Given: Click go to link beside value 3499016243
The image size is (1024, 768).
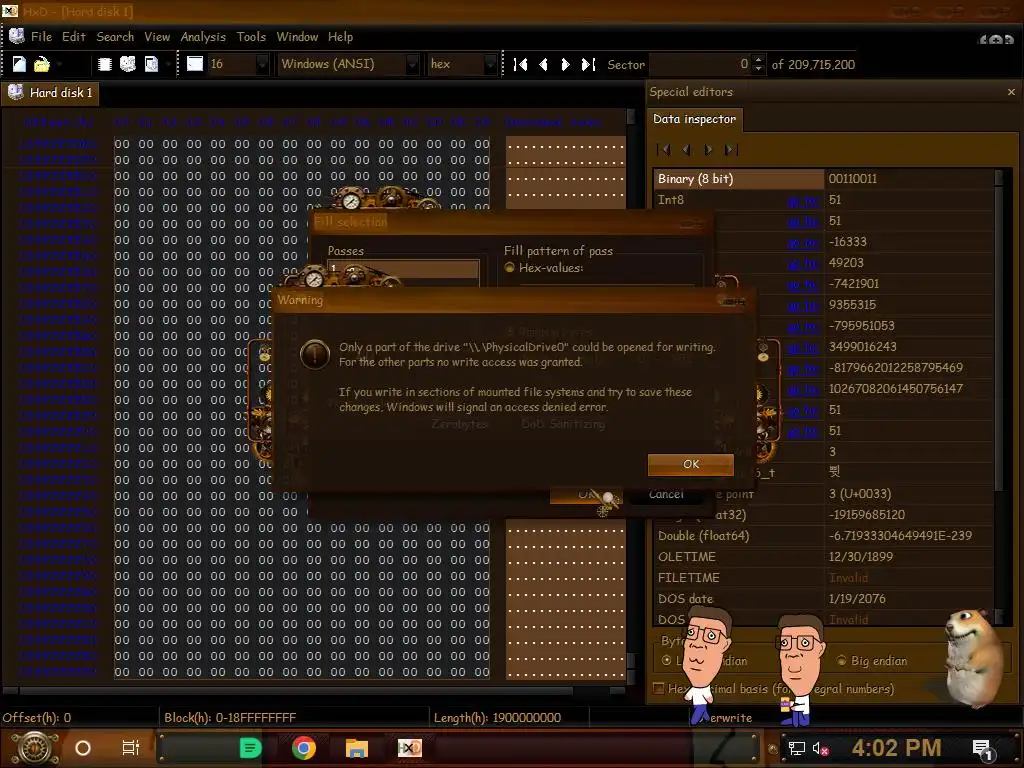Looking at the screenshot, I should tap(803, 348).
